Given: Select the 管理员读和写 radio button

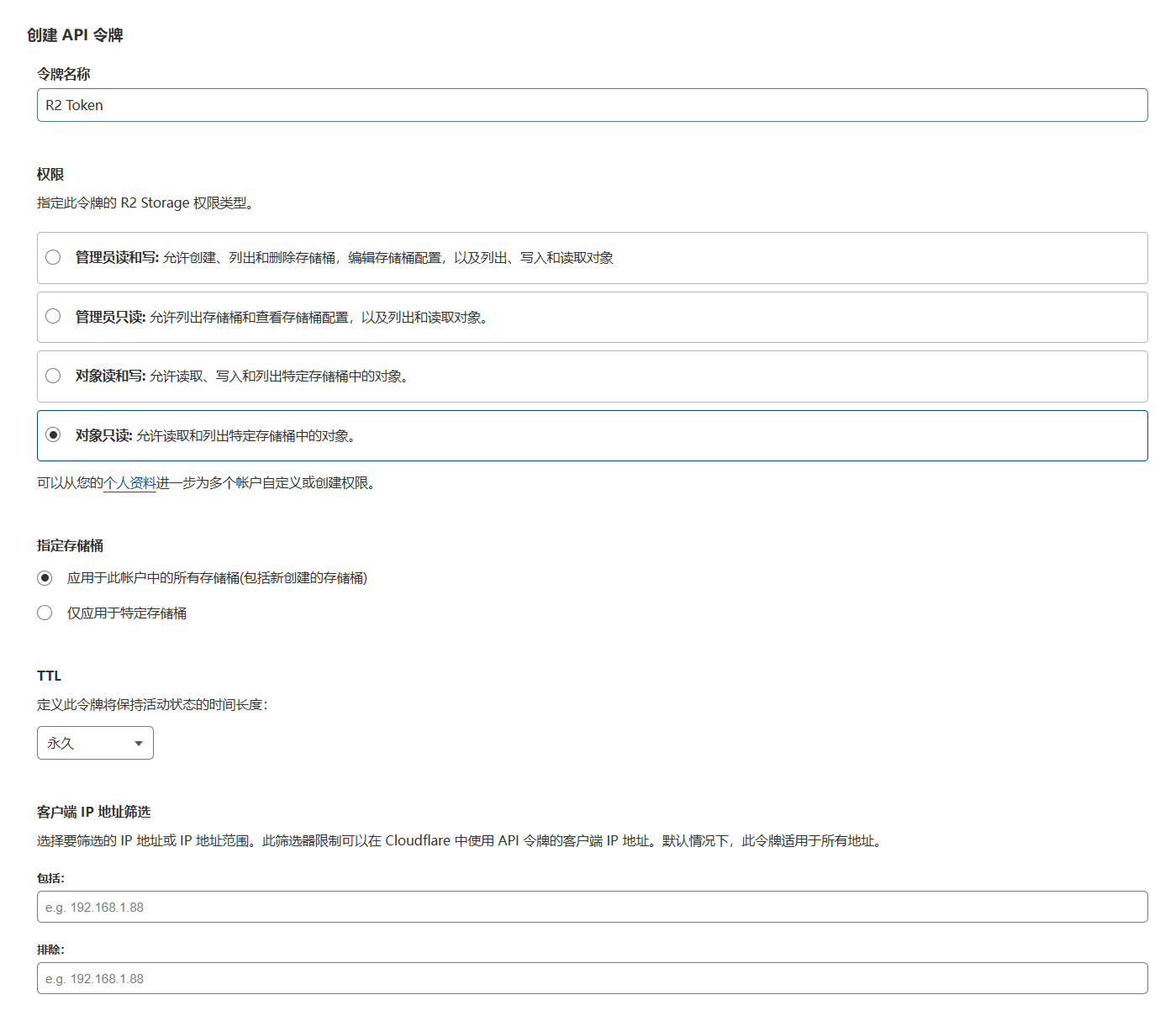Looking at the screenshot, I should pos(53,257).
